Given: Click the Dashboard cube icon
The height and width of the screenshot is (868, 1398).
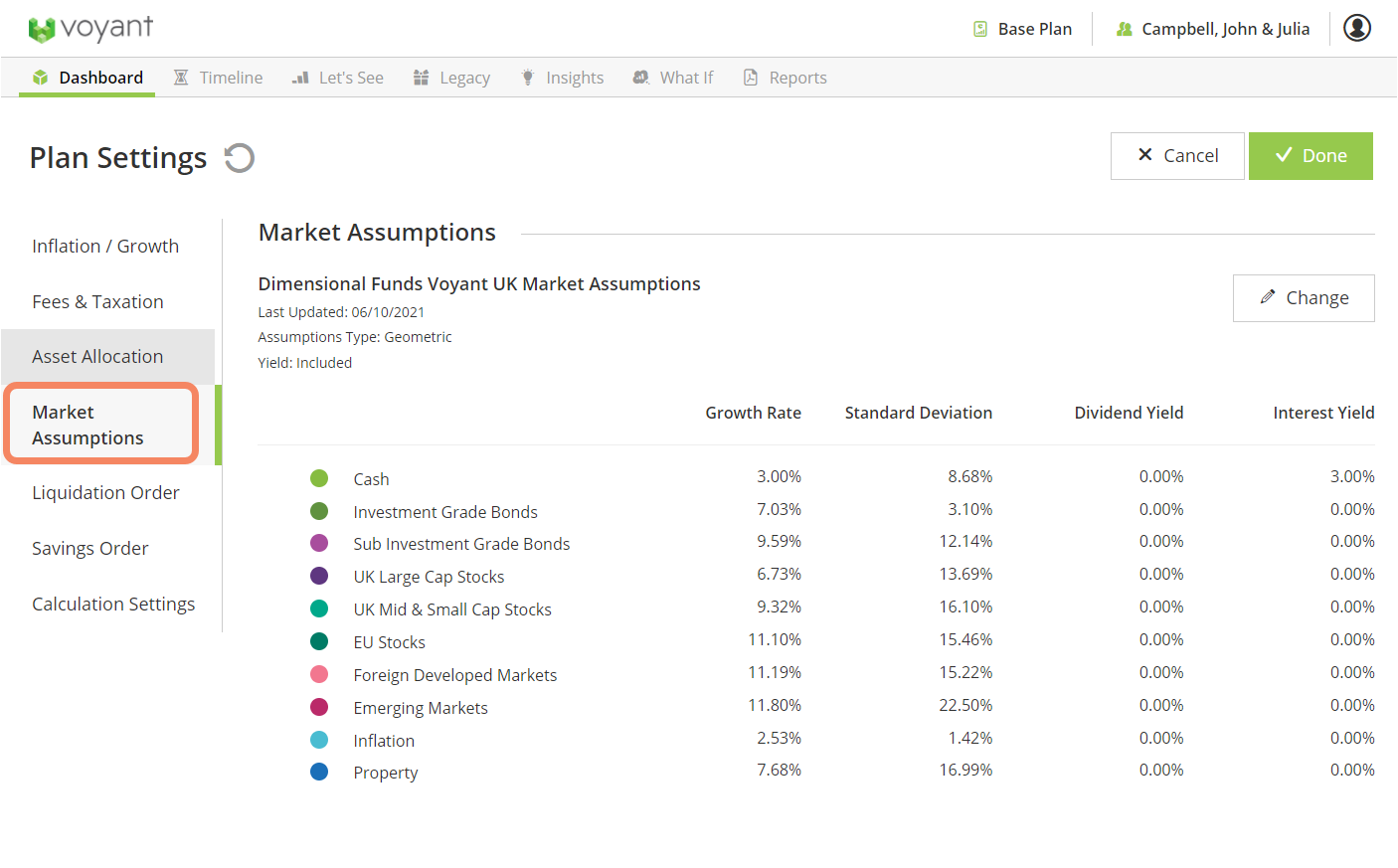Looking at the screenshot, I should click(41, 78).
